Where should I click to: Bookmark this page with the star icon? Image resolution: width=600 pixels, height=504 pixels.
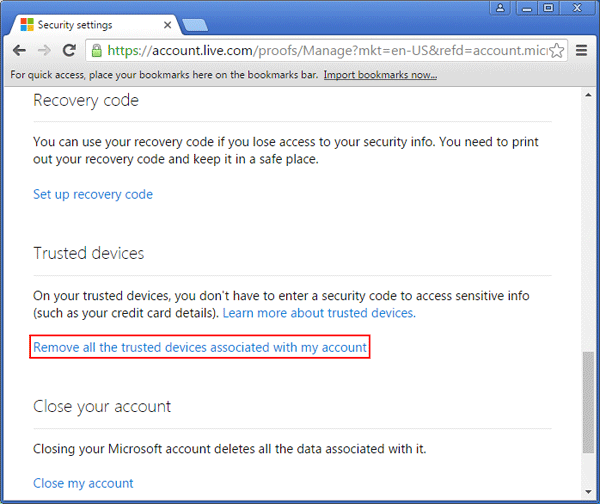click(x=557, y=49)
